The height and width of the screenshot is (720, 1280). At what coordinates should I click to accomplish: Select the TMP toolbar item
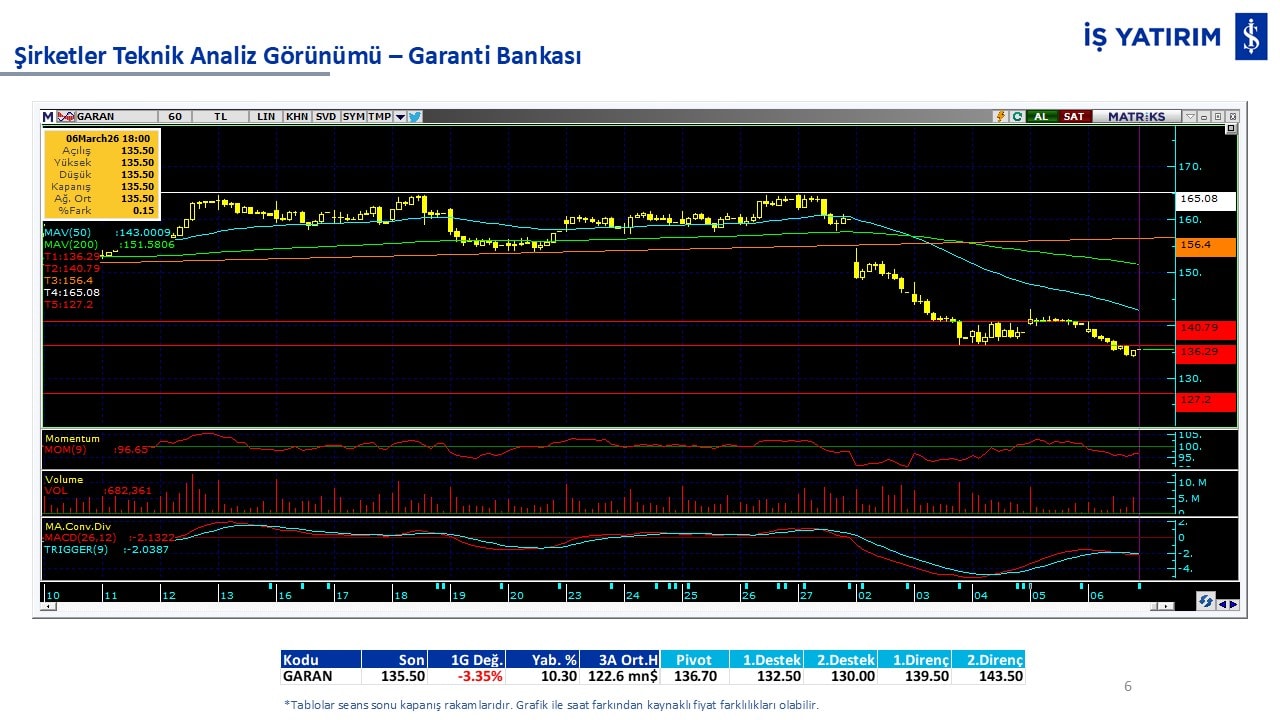pyautogui.click(x=379, y=117)
